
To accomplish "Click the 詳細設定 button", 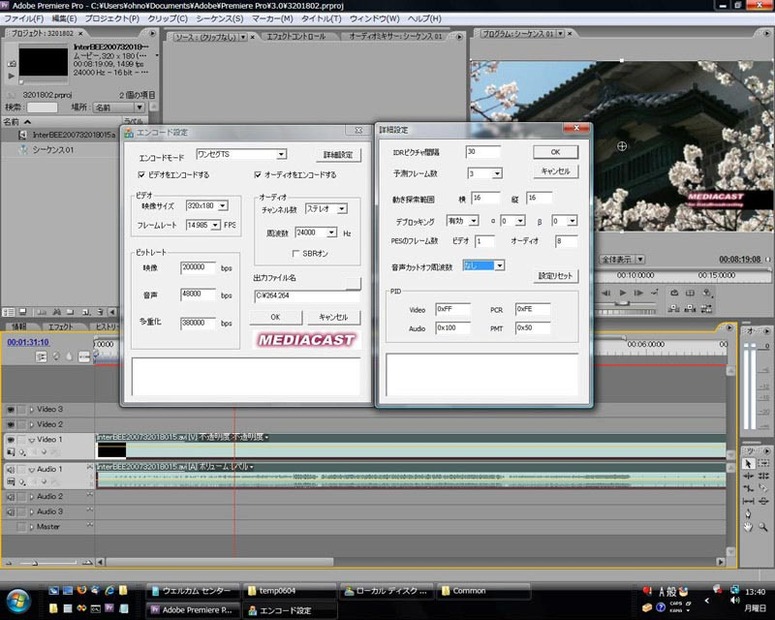I will (x=339, y=155).
